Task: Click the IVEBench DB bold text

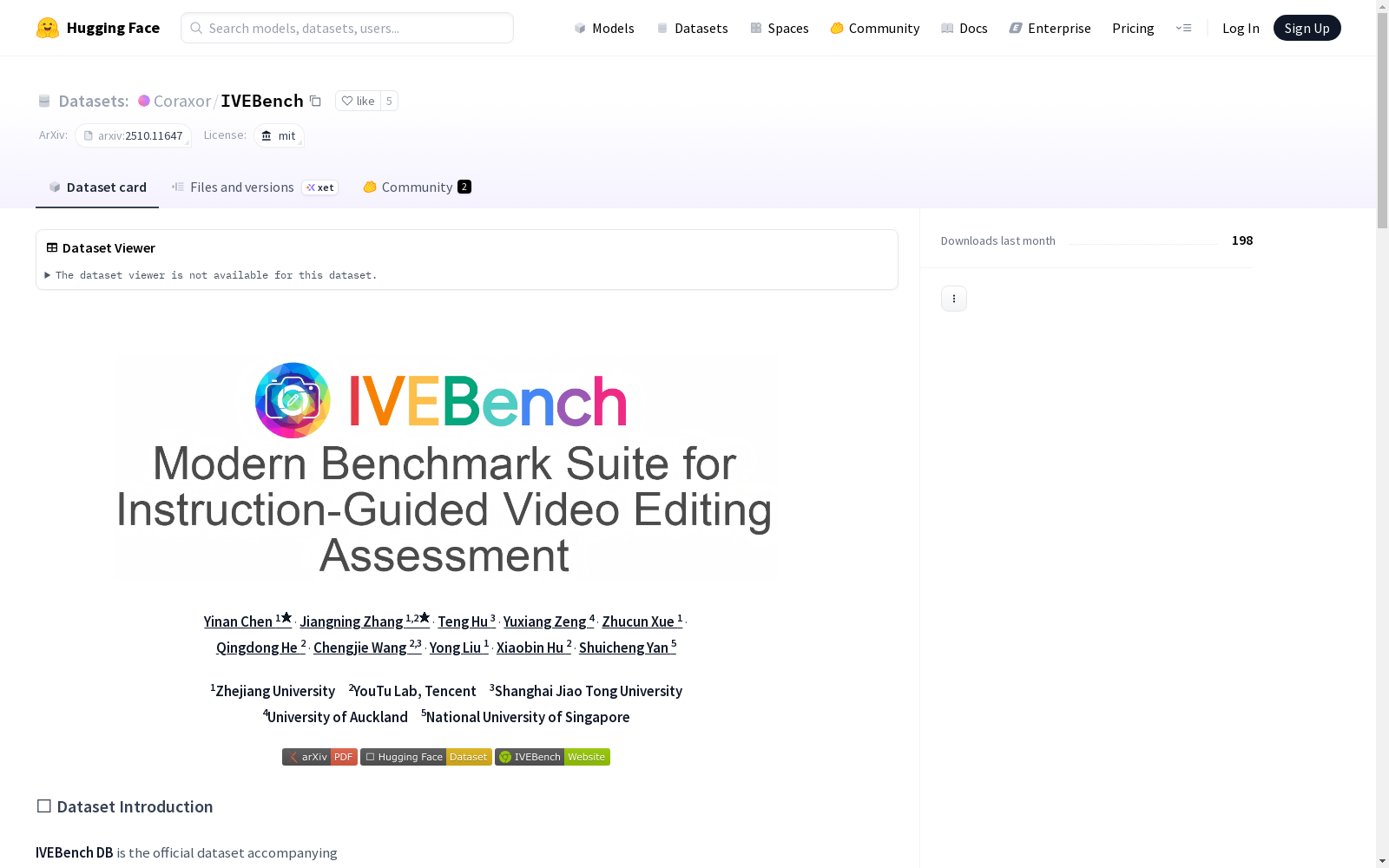Action: tap(75, 852)
